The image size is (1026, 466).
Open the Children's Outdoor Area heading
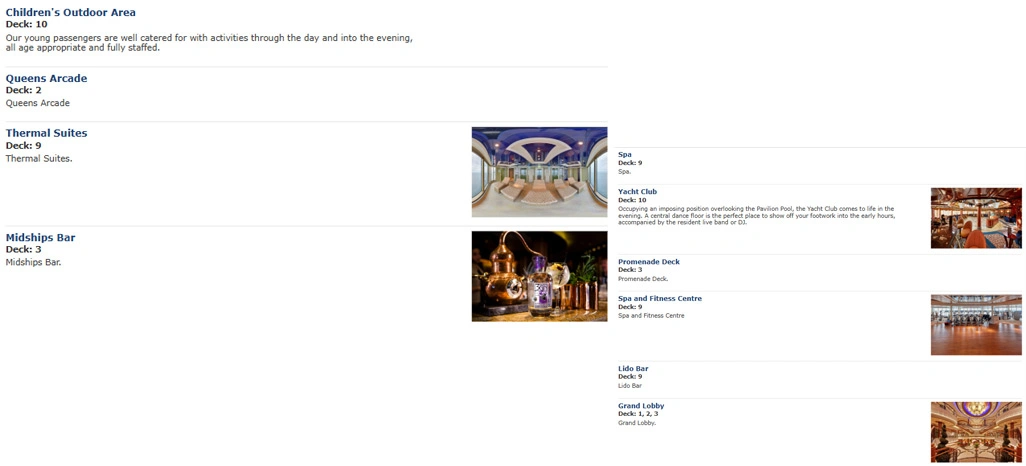(x=71, y=12)
